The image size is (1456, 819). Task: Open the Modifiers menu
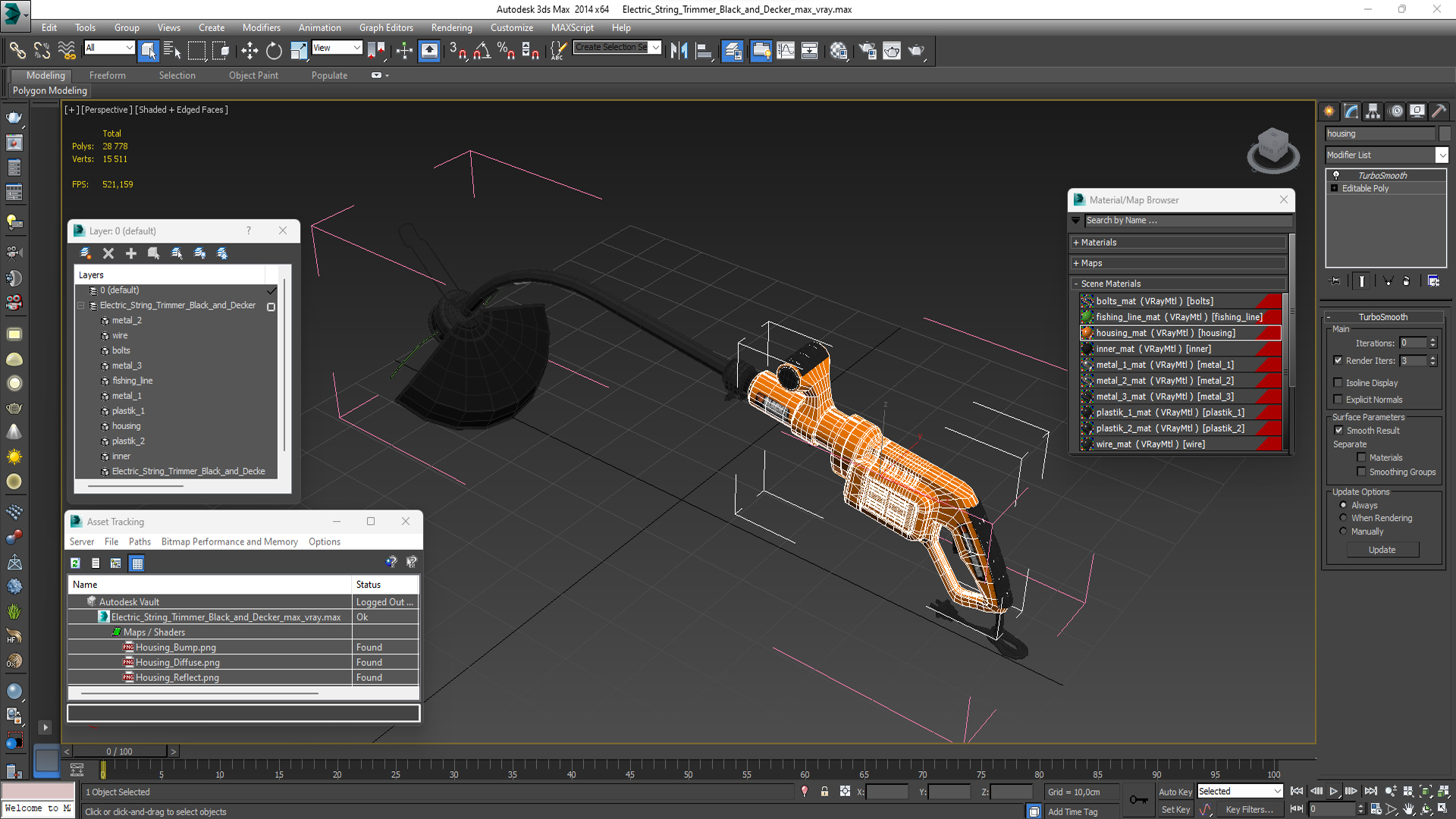click(x=261, y=27)
